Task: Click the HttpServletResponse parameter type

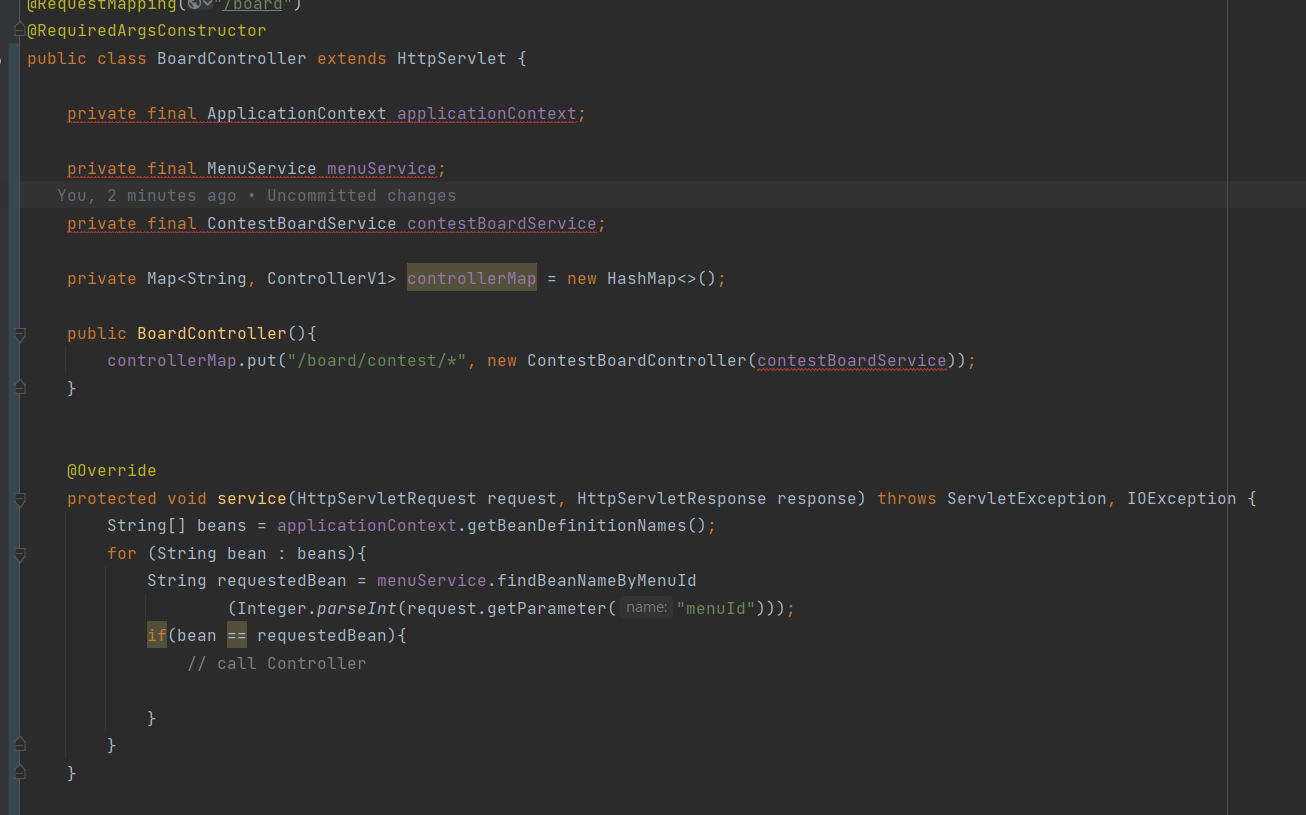Action: pyautogui.click(x=672, y=498)
